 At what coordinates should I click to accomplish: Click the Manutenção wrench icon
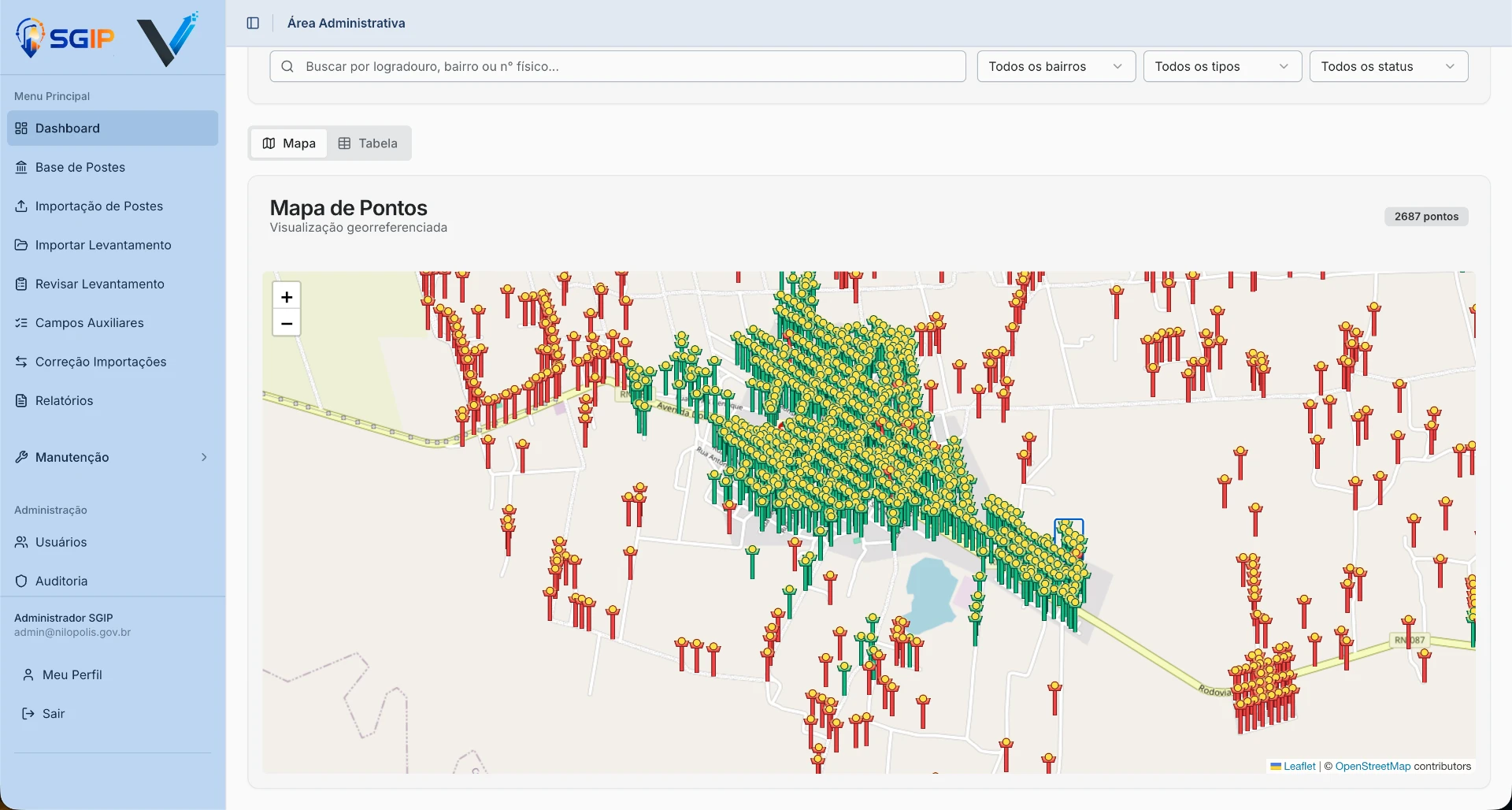tap(21, 457)
